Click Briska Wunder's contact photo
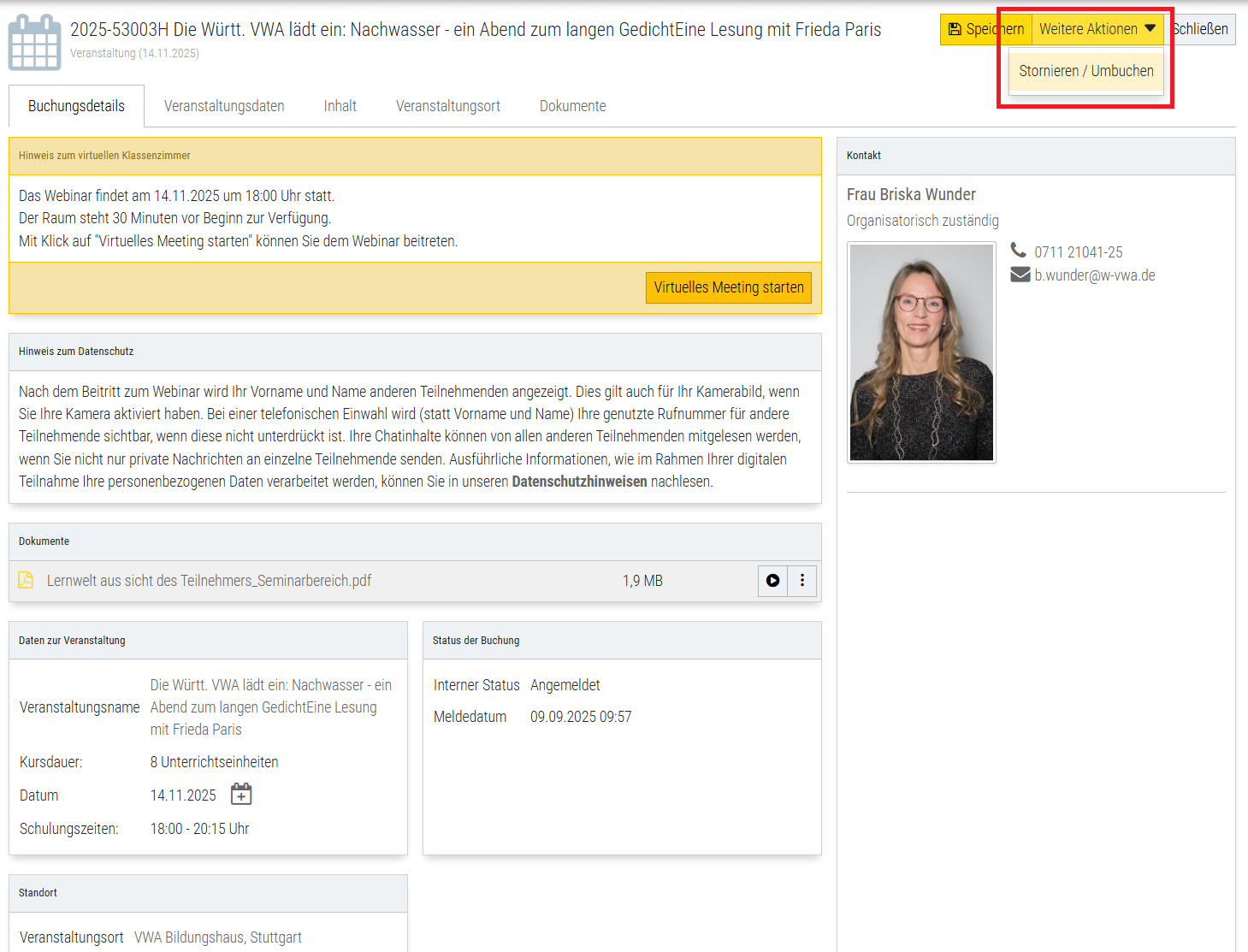Viewport: 1248px width, 952px height. [x=921, y=352]
